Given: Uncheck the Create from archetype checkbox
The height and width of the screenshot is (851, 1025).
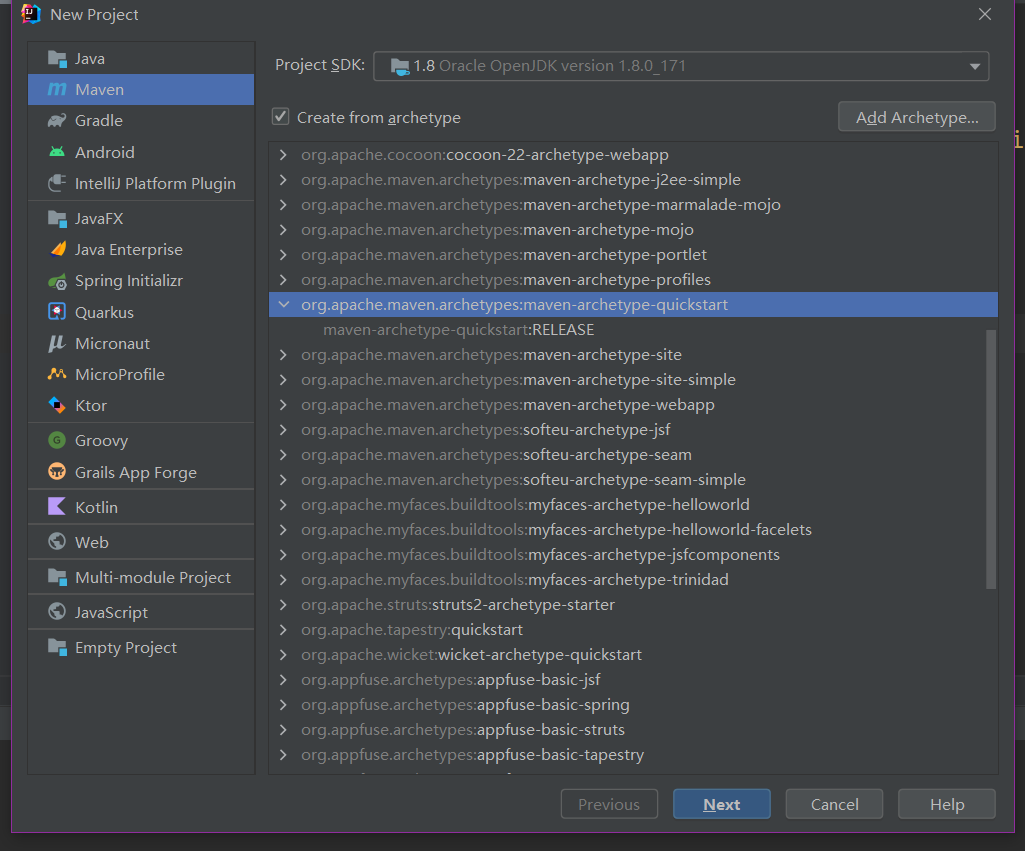Looking at the screenshot, I should pos(281,117).
